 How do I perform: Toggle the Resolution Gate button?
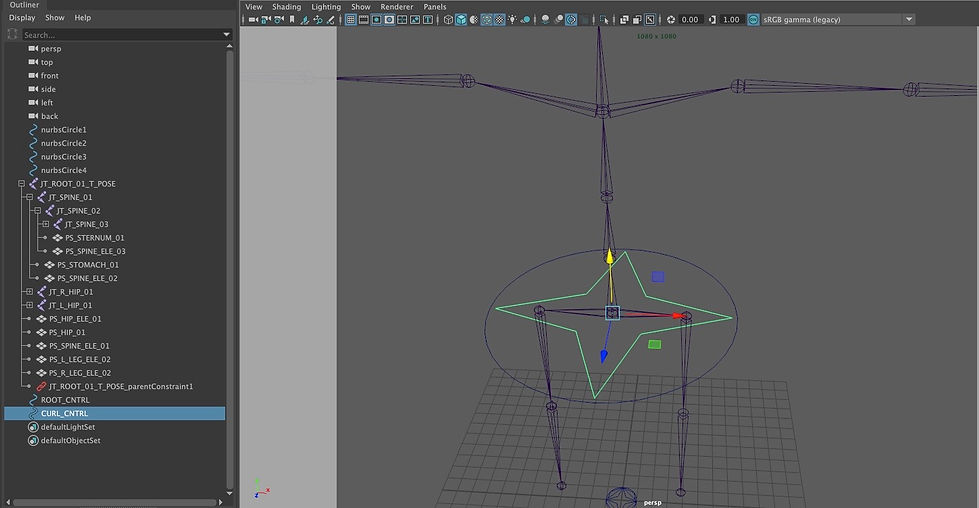pyautogui.click(x=376, y=19)
